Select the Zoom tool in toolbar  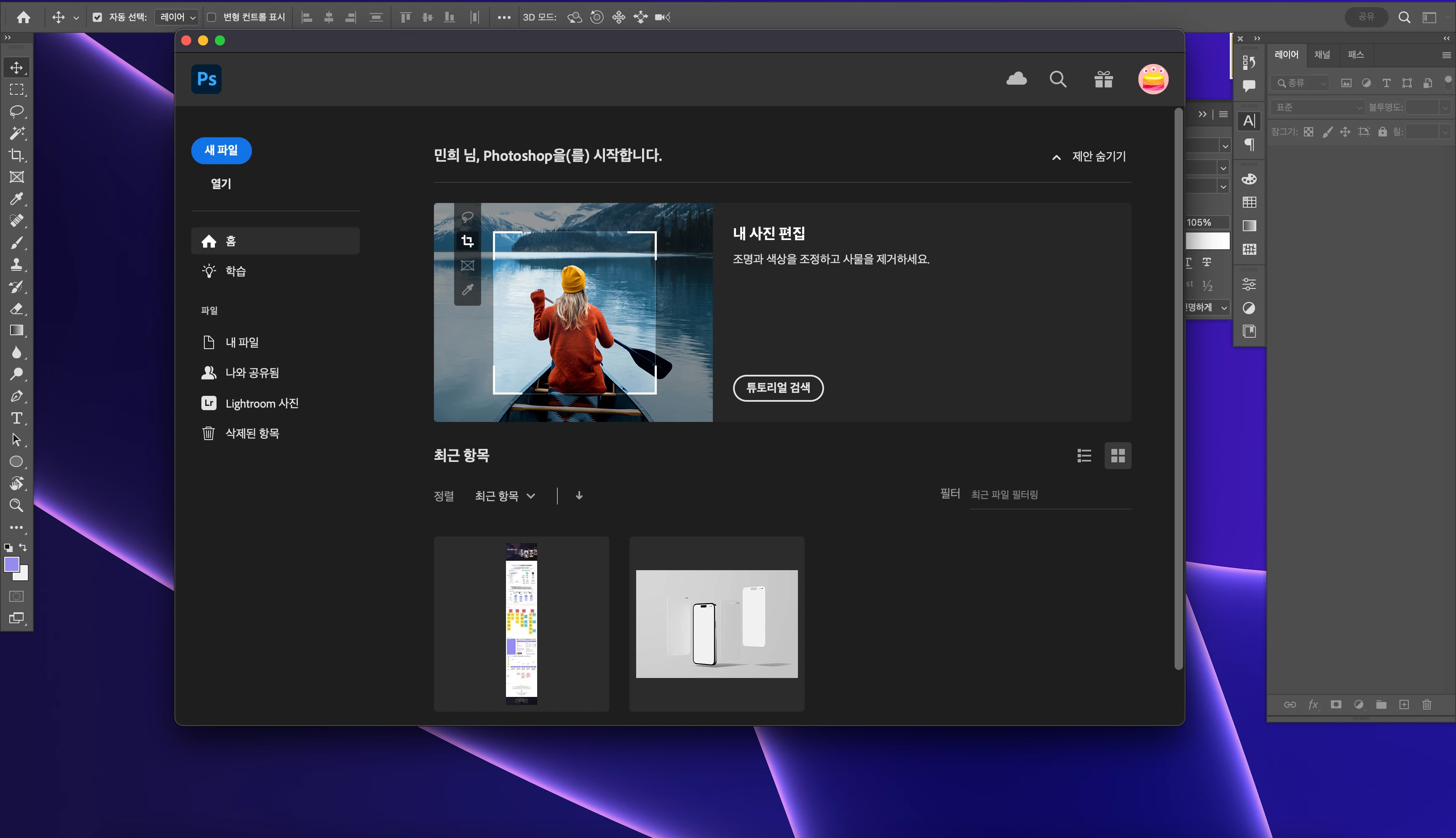17,505
